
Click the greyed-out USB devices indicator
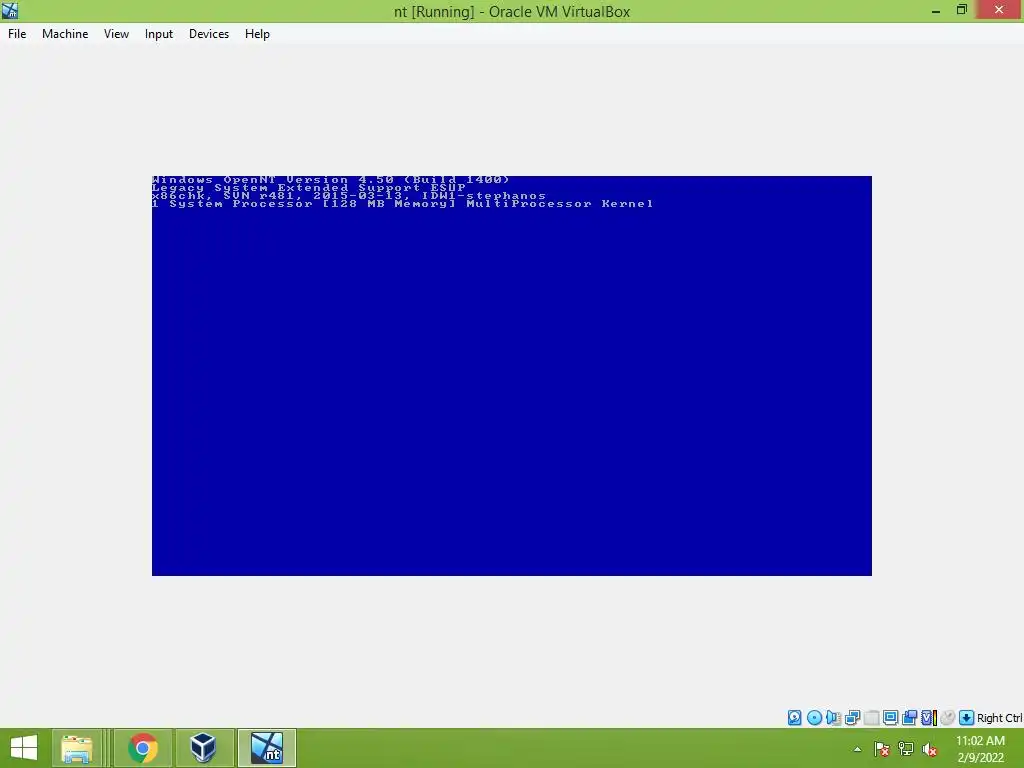[x=871, y=718]
